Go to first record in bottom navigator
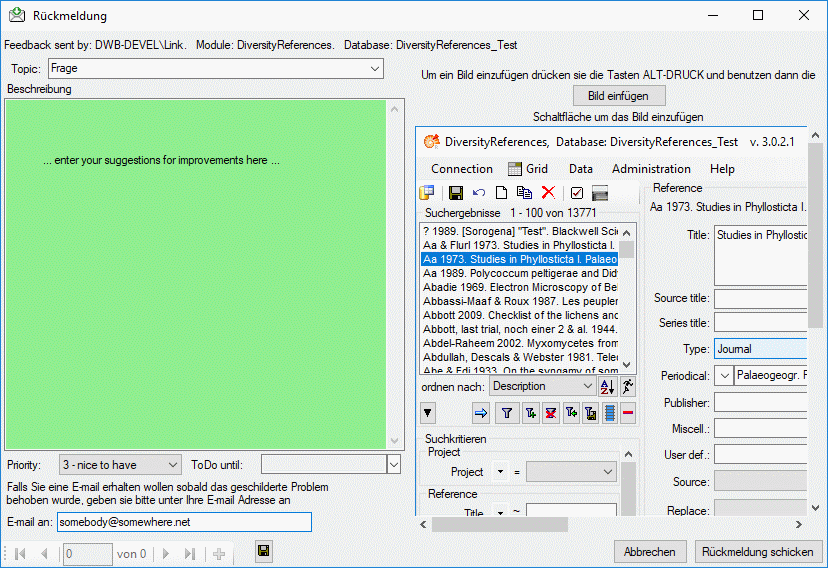This screenshot has width=828, height=568. 21,554
